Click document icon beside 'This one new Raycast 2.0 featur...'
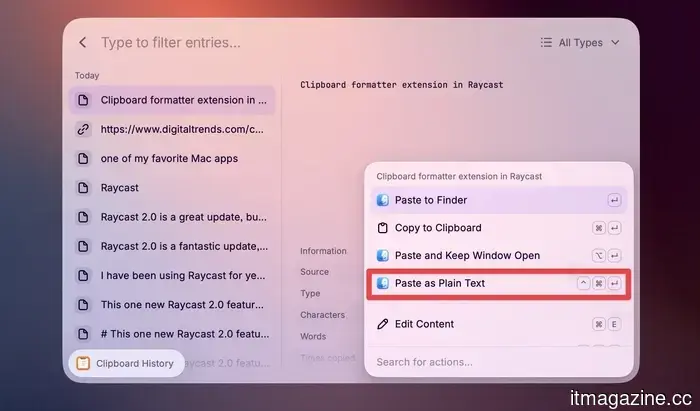The width and height of the screenshot is (700, 411). click(x=83, y=305)
